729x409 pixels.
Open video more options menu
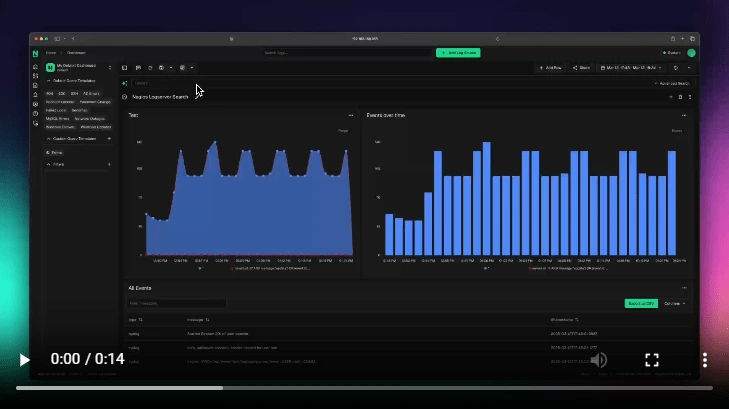[x=704, y=359]
